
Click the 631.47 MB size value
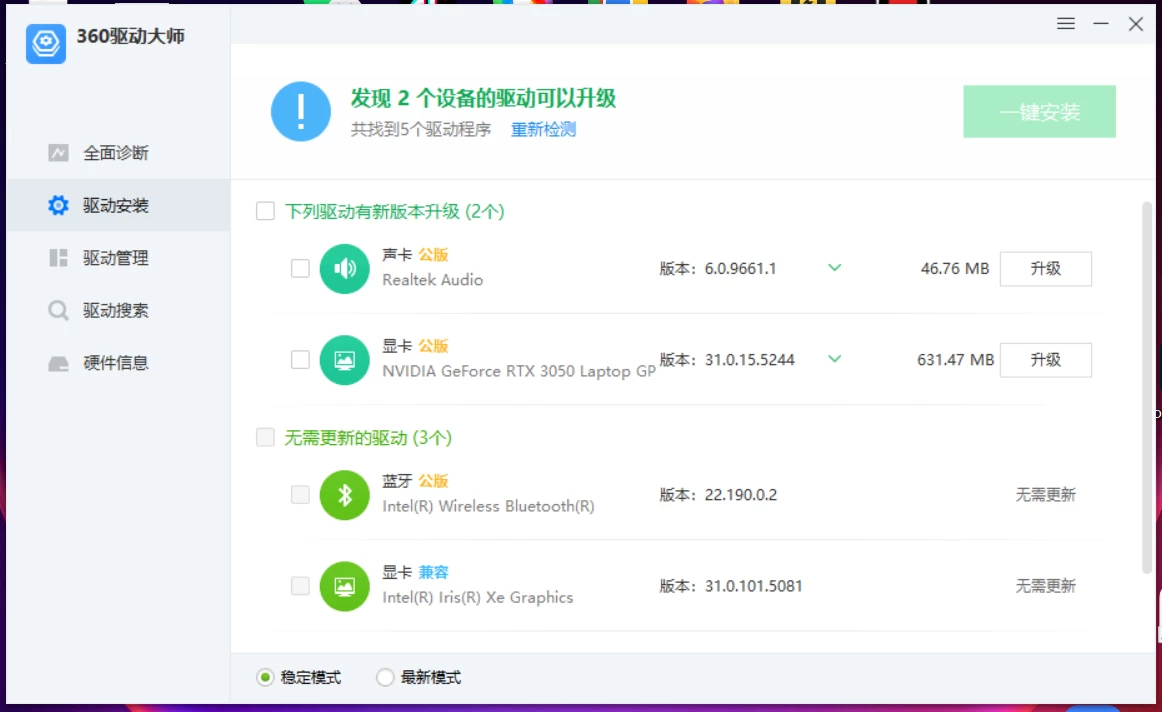pos(955,359)
